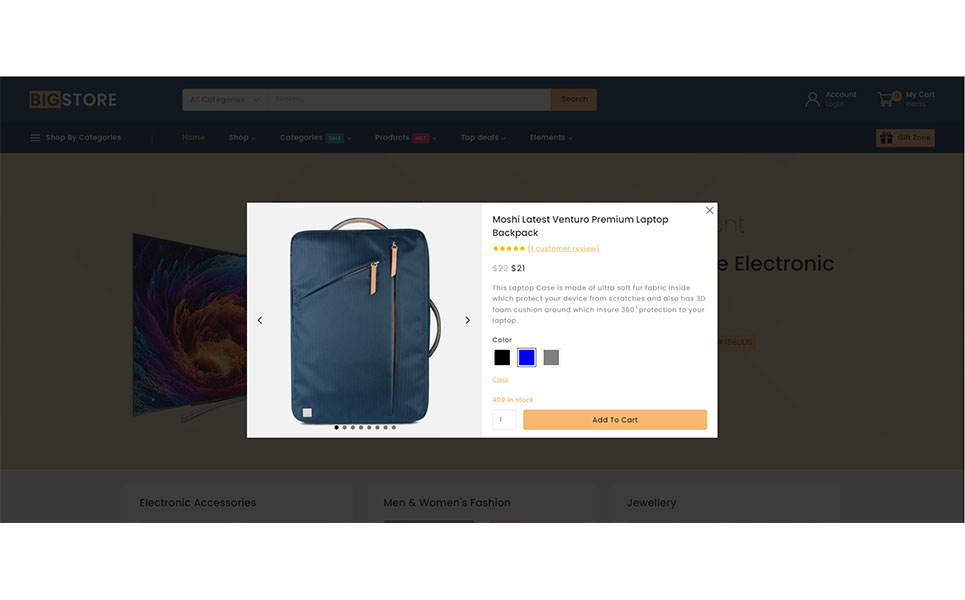This screenshot has width=965, height=600.
Task: Add the backpack to cart
Action: pos(615,420)
